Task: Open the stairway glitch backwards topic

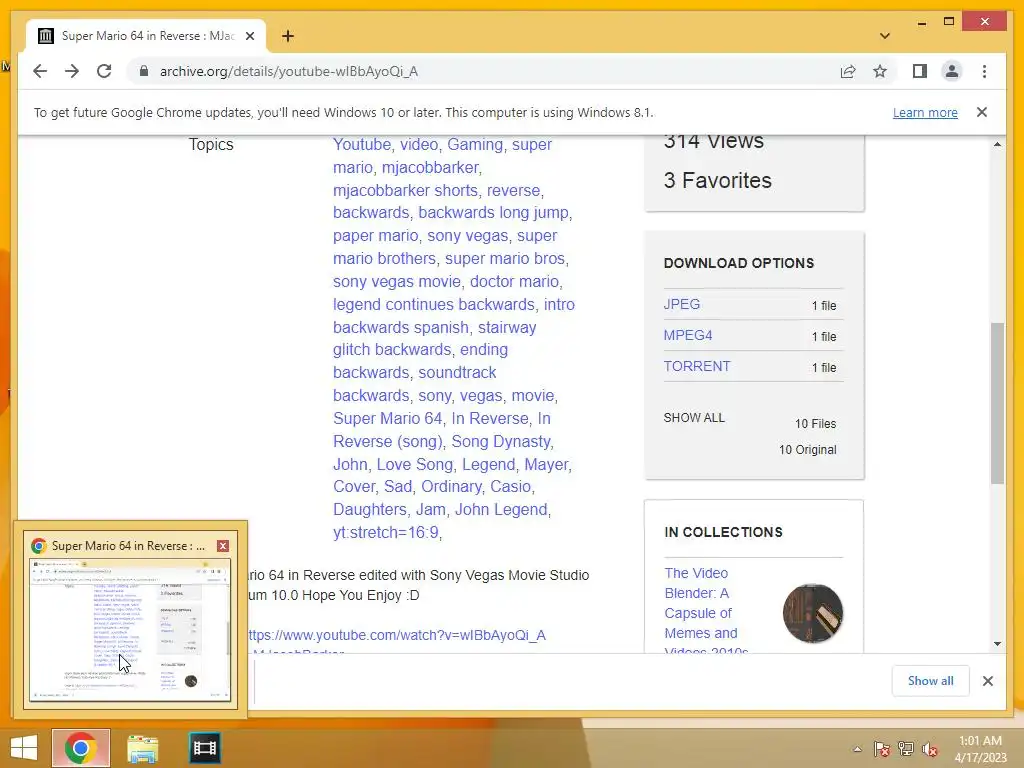Action: click(435, 338)
